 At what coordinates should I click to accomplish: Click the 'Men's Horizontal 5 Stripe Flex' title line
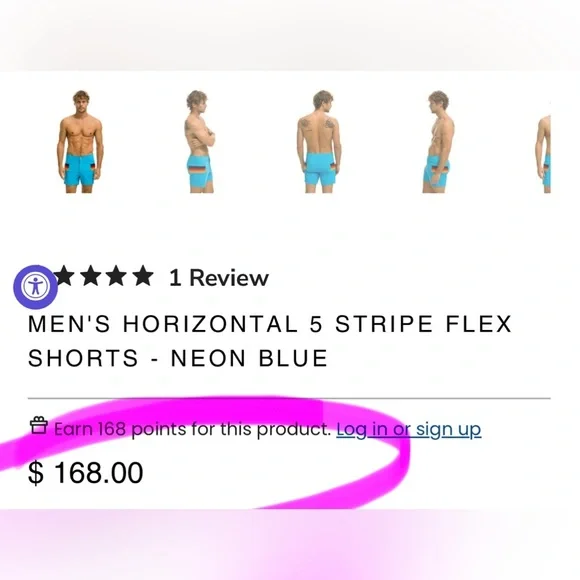270,324
